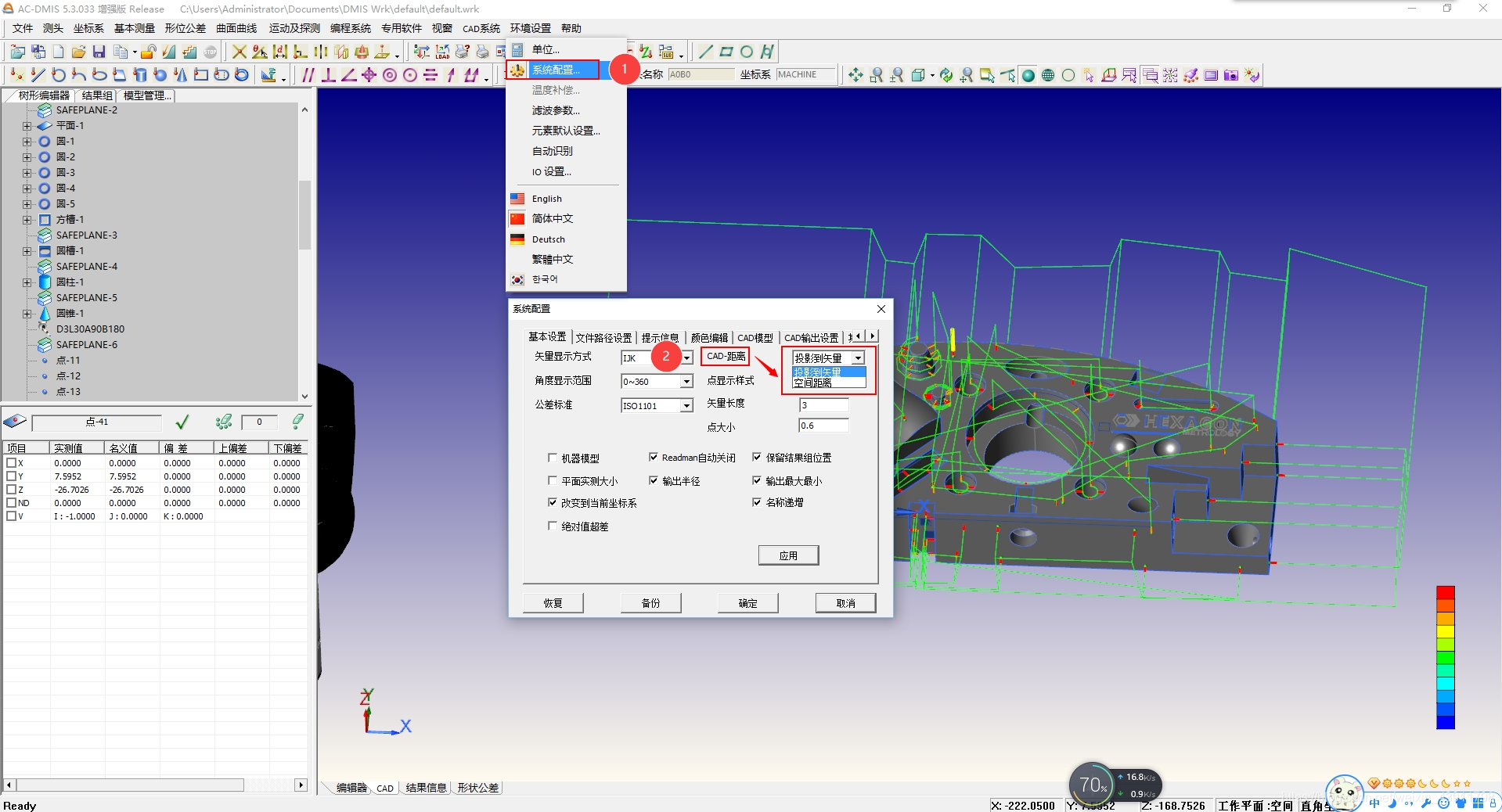Click the 恢复 button
The height and width of the screenshot is (812, 1502).
(x=553, y=603)
